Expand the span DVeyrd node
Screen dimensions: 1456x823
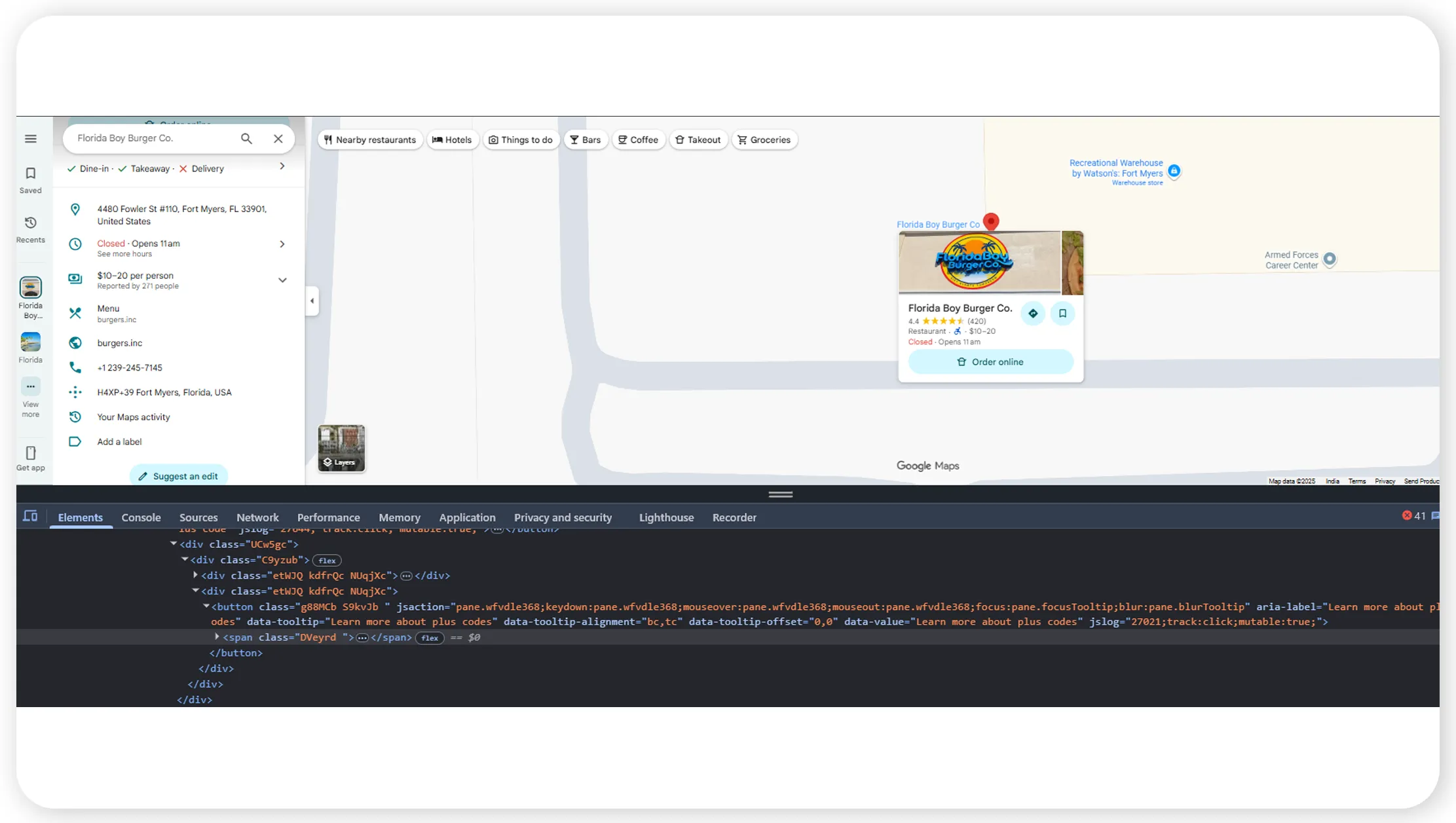pos(217,637)
